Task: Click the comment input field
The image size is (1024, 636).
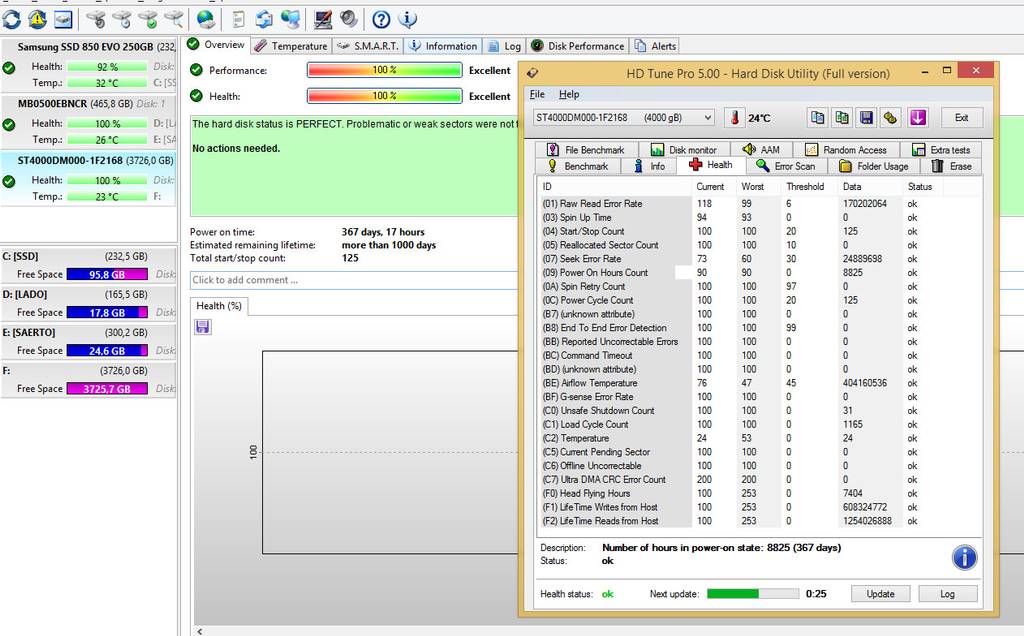Action: coord(354,279)
